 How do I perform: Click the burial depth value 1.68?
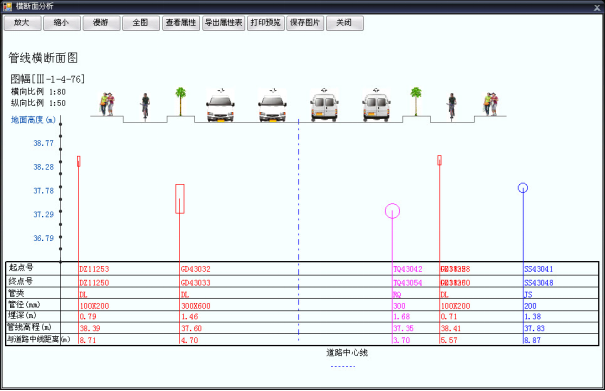point(402,317)
